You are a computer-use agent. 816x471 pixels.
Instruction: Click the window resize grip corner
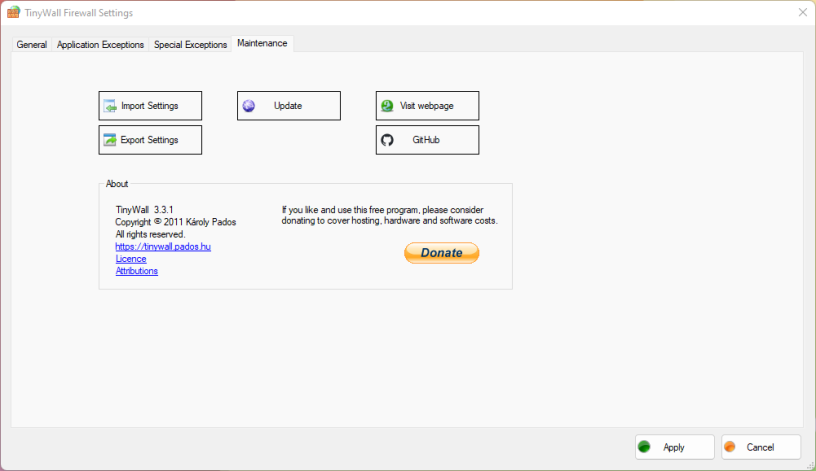(810, 465)
